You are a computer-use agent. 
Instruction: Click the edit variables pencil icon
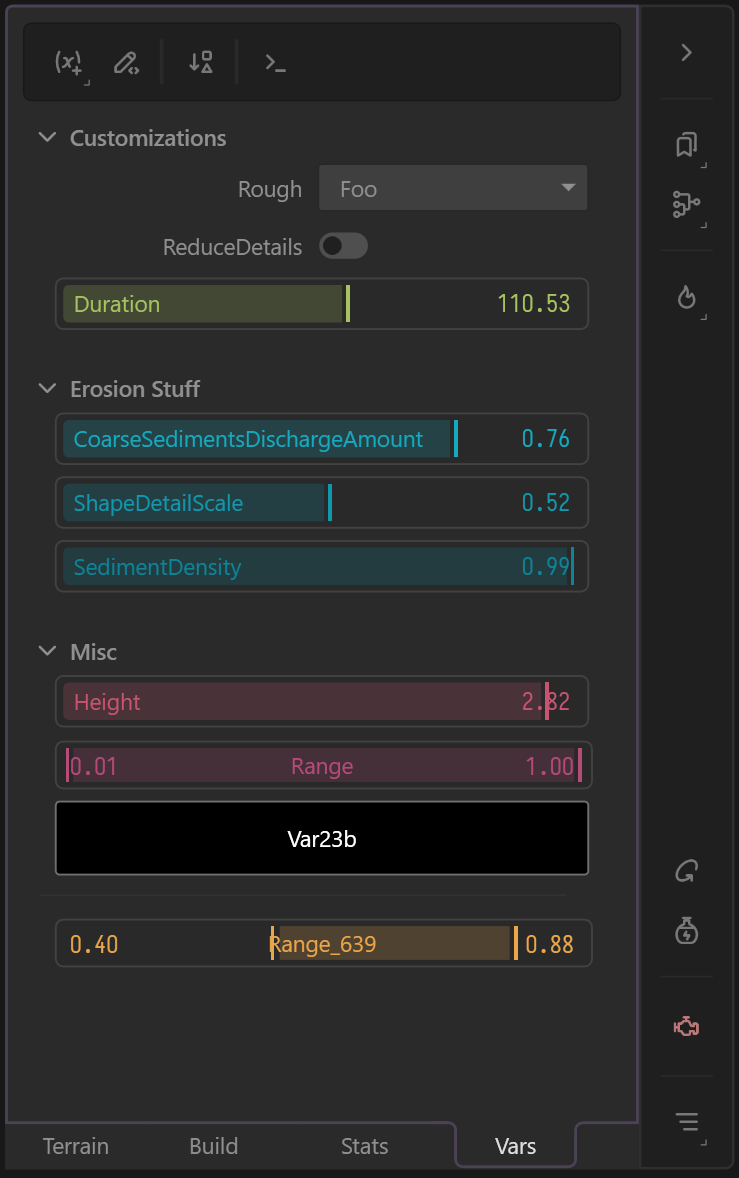pyautogui.click(x=125, y=63)
